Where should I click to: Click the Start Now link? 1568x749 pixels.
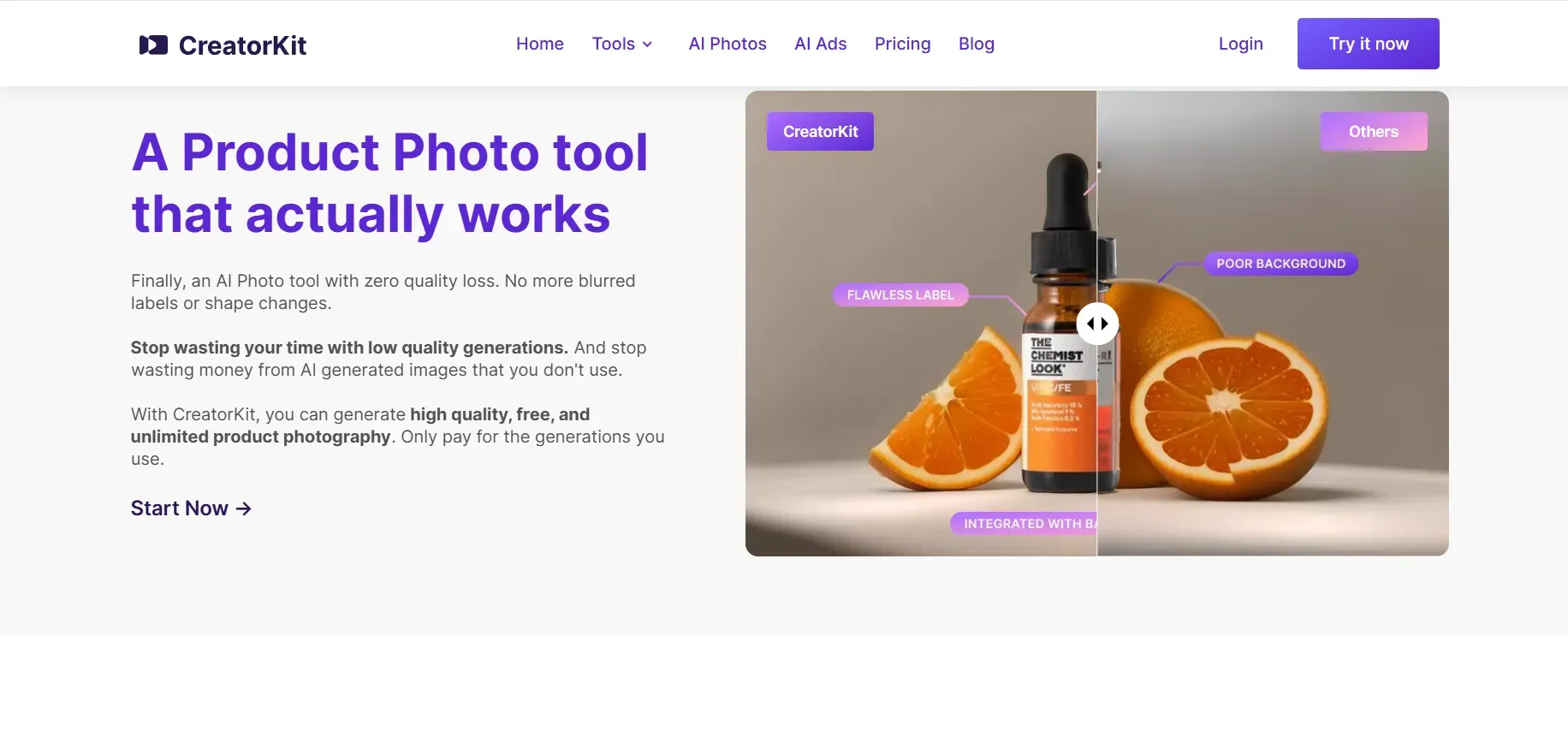pos(180,508)
